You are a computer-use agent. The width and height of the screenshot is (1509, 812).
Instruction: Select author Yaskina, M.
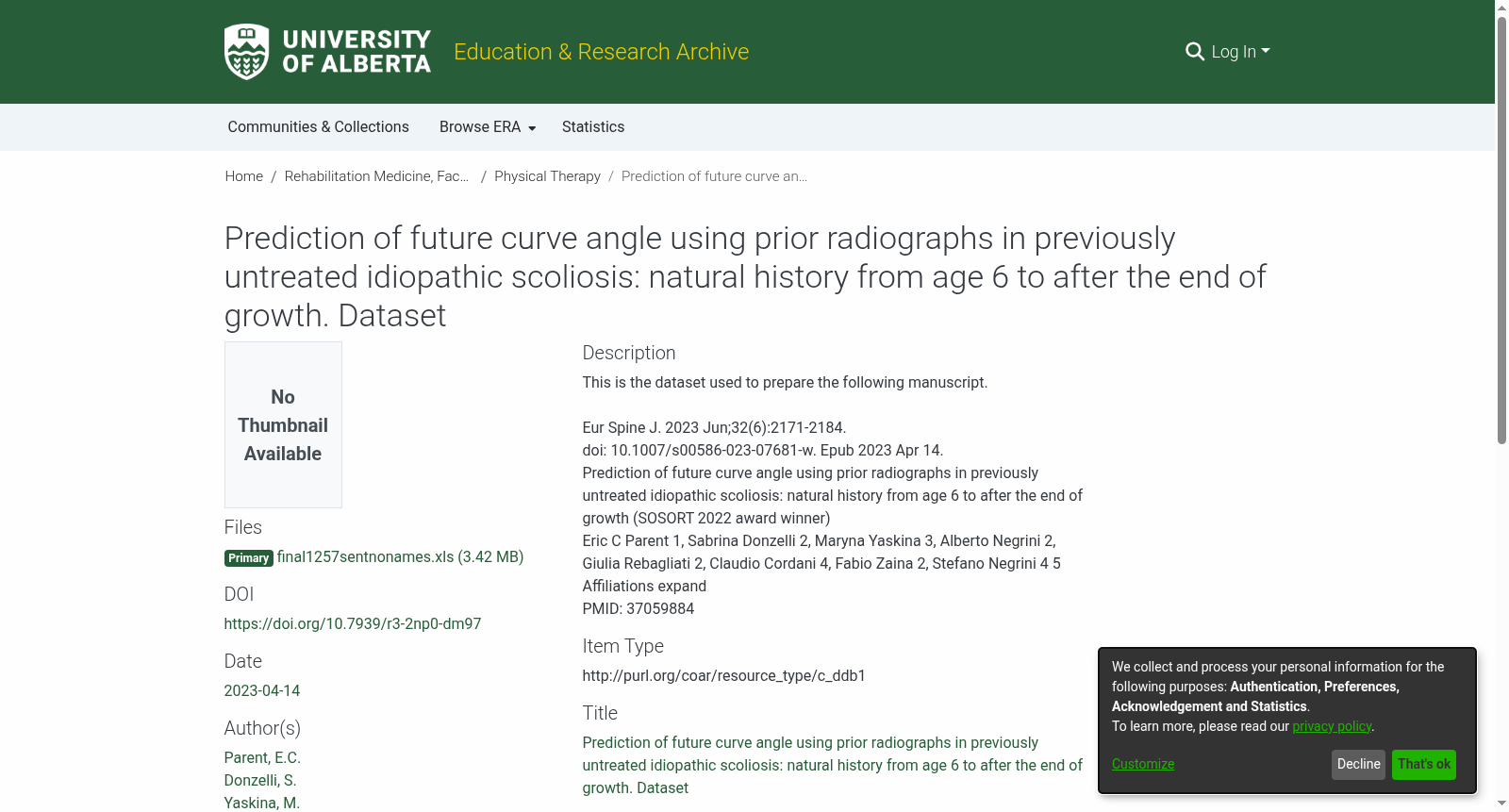tap(262, 803)
